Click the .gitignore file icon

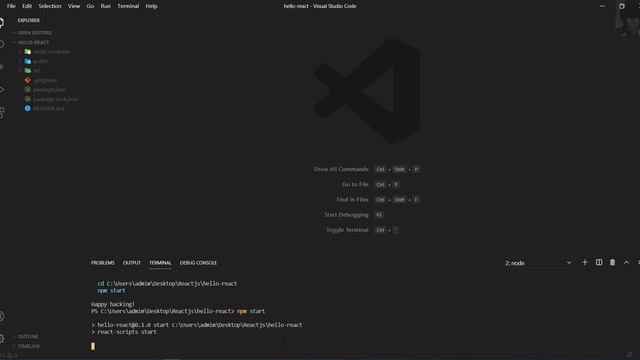(x=28, y=80)
